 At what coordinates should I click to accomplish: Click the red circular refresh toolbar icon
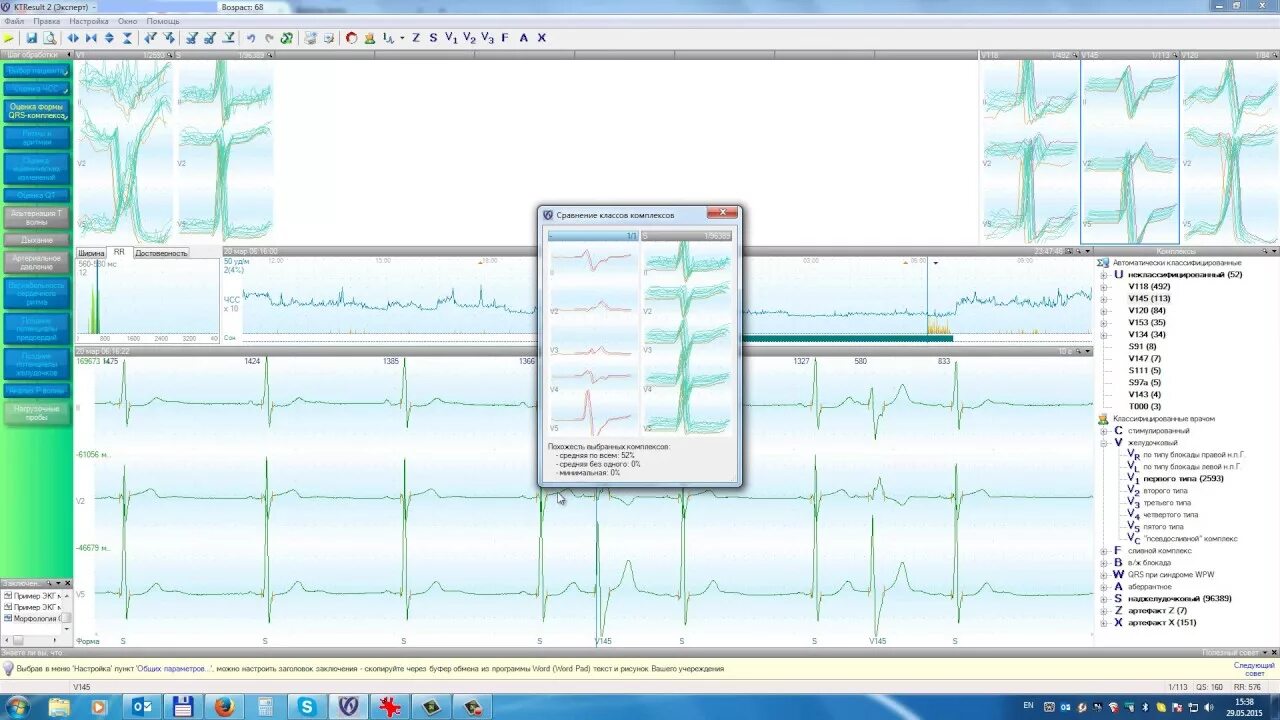(351, 38)
